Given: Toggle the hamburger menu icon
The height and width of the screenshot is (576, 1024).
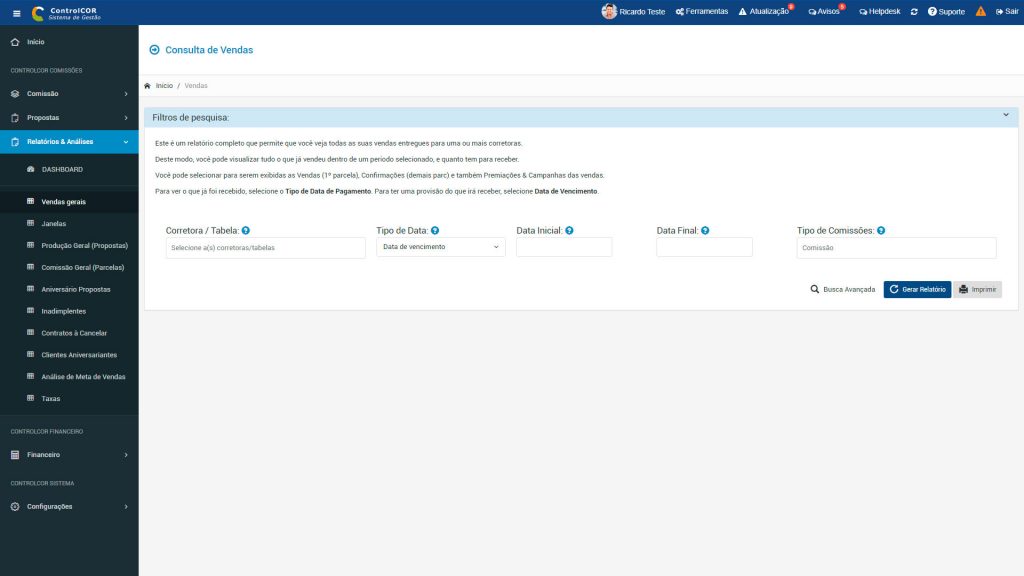Looking at the screenshot, I should (x=17, y=13).
